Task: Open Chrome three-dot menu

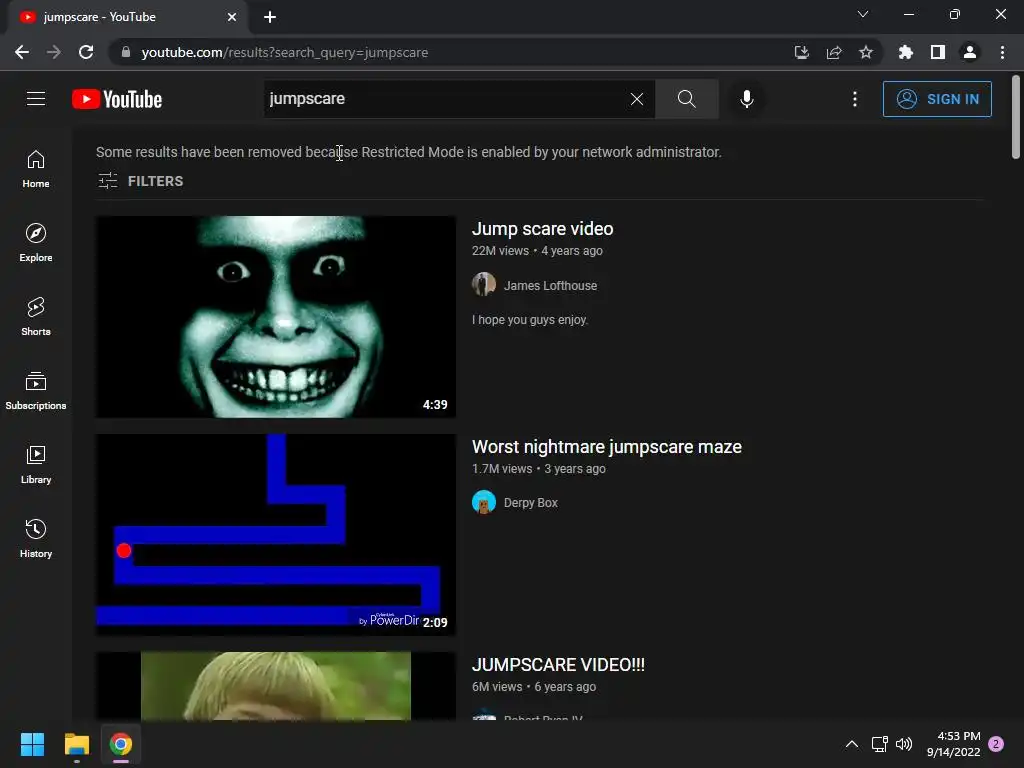Action: tap(1002, 52)
